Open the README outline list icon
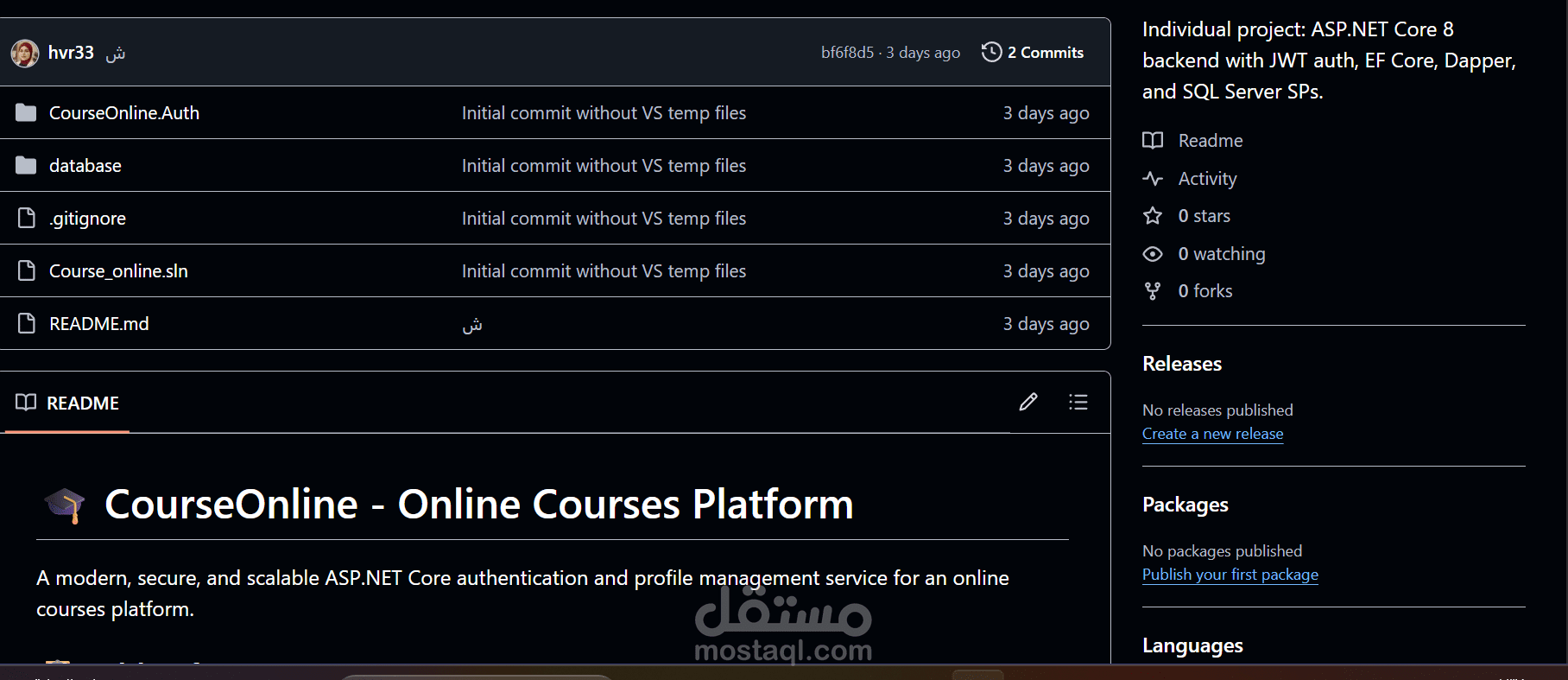 coord(1078,402)
